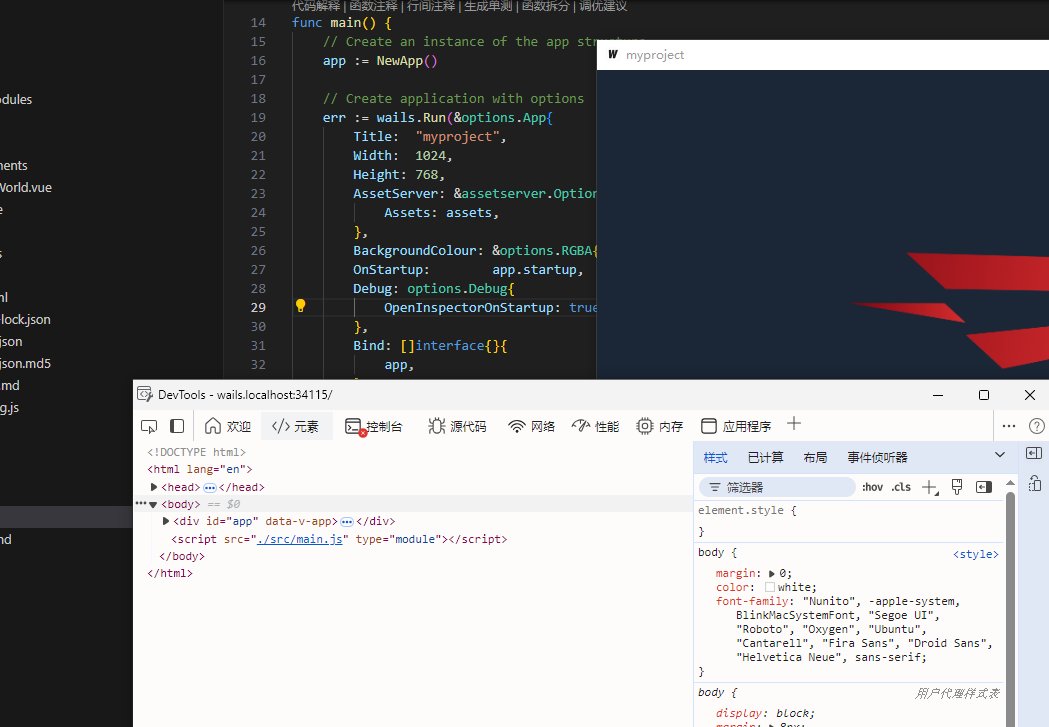Open the ./src/main.js script link
This screenshot has height=727, width=1049.
(x=299, y=539)
